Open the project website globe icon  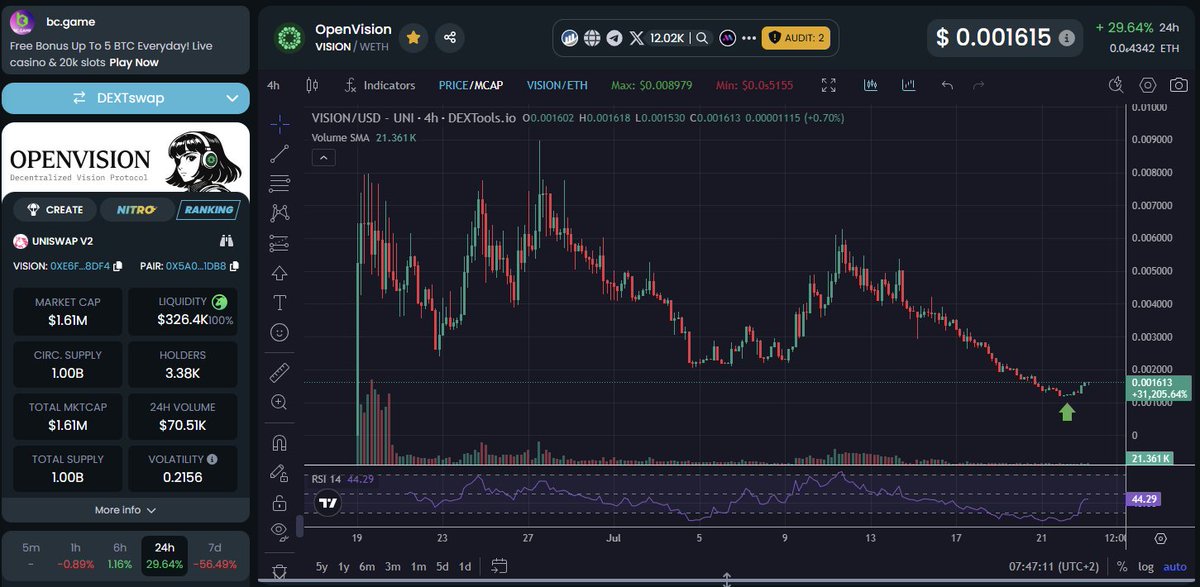(x=592, y=38)
